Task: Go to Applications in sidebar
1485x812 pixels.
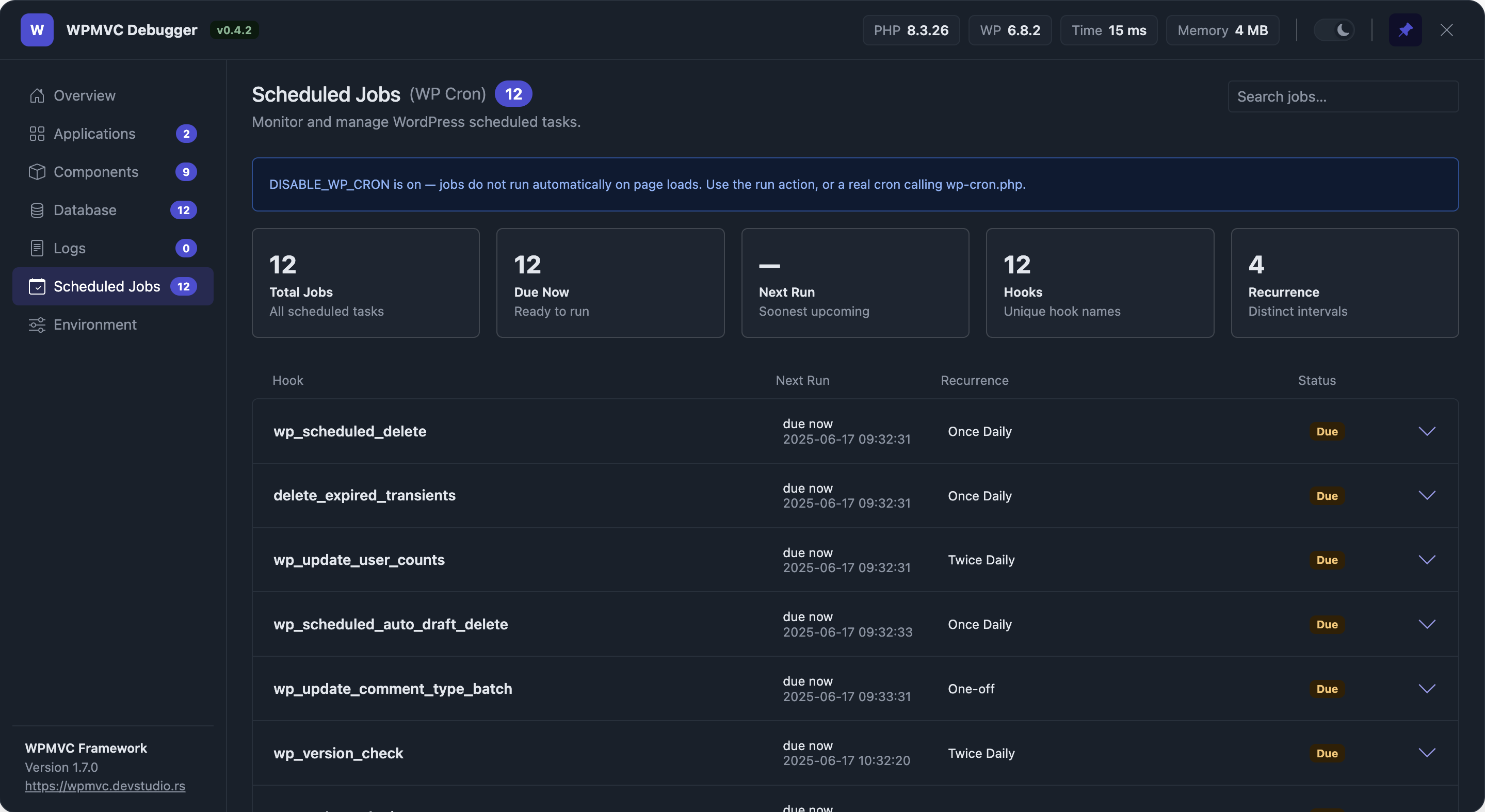Action: click(x=113, y=134)
